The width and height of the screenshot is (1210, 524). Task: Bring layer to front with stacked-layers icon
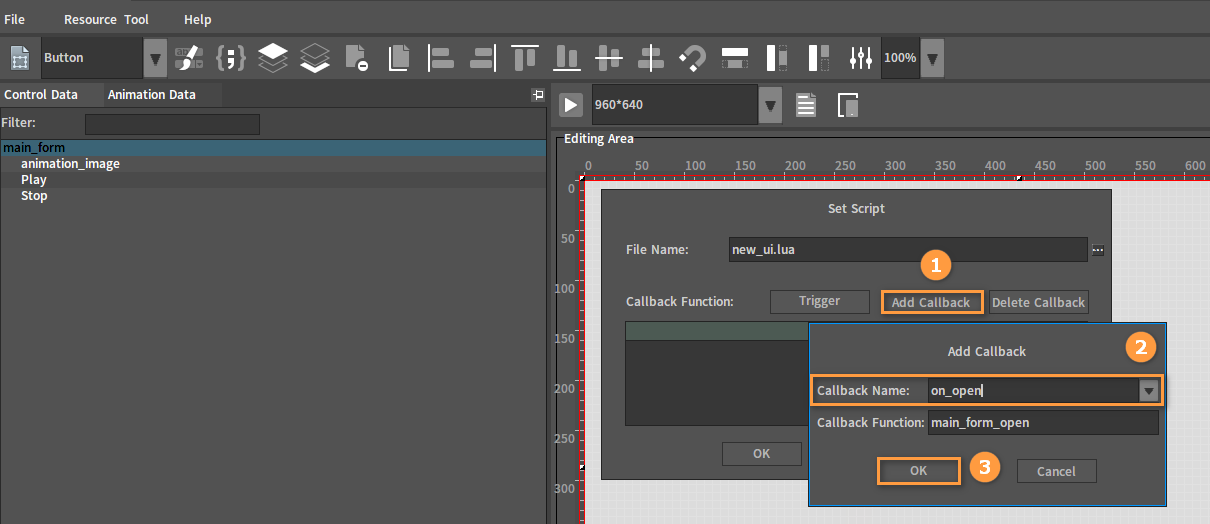pos(273,58)
